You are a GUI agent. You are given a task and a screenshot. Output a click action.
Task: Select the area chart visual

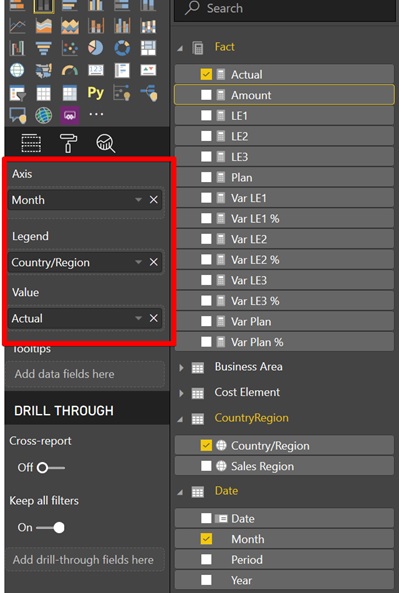43,26
